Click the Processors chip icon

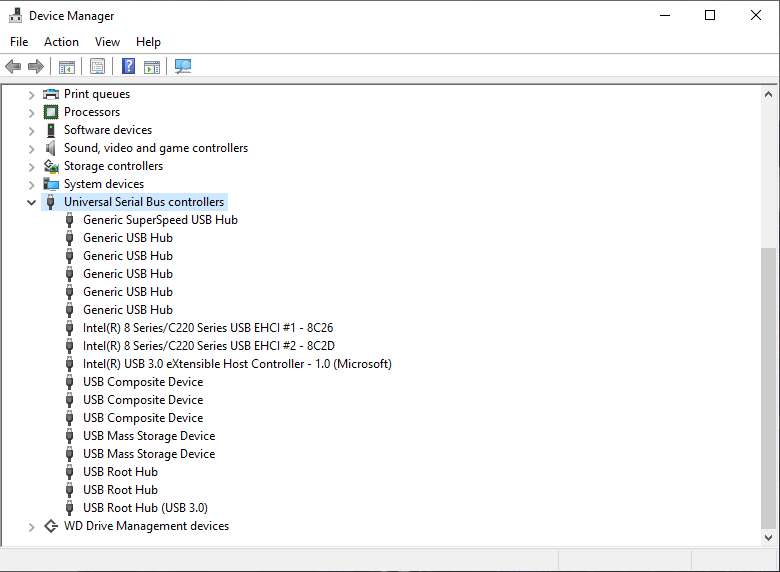[51, 112]
